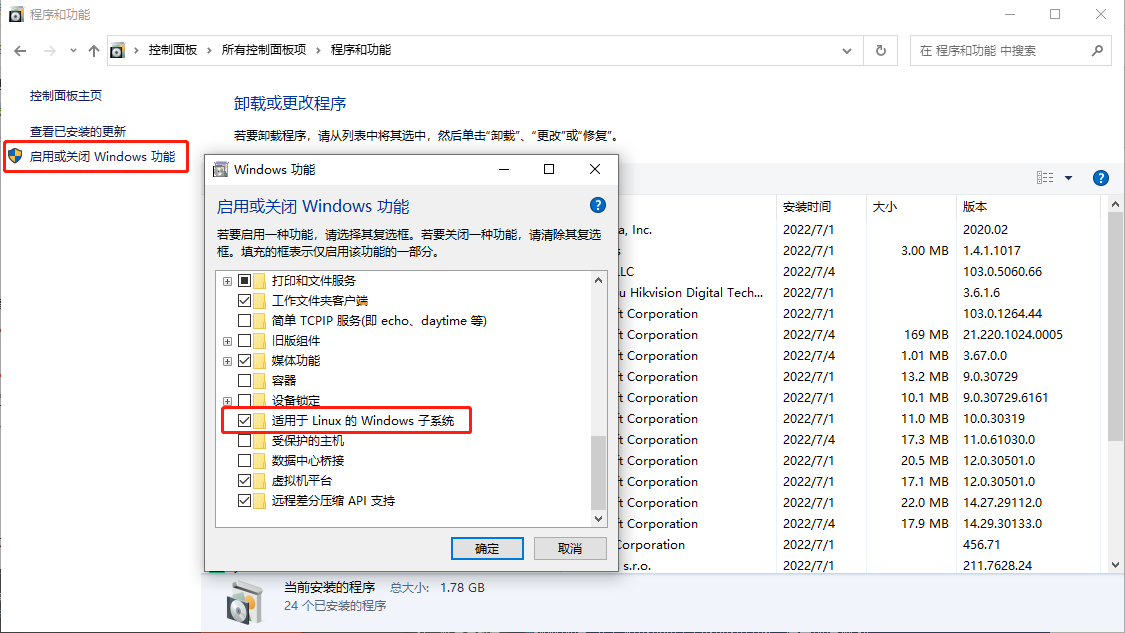Enable 简单 TCPIP 服务 checkbox
This screenshot has height=633, width=1125.
click(x=245, y=321)
